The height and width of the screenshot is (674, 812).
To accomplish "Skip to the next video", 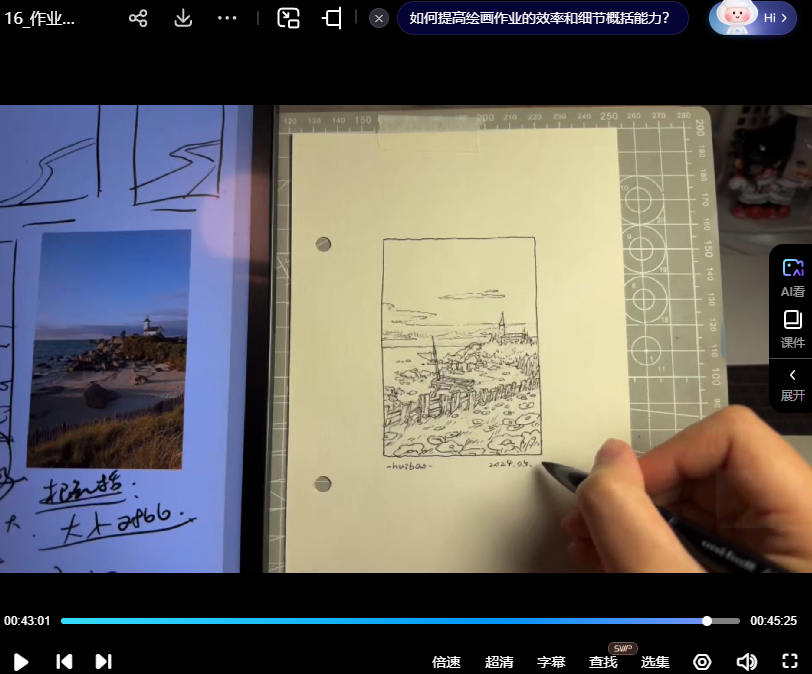I will [x=103, y=661].
